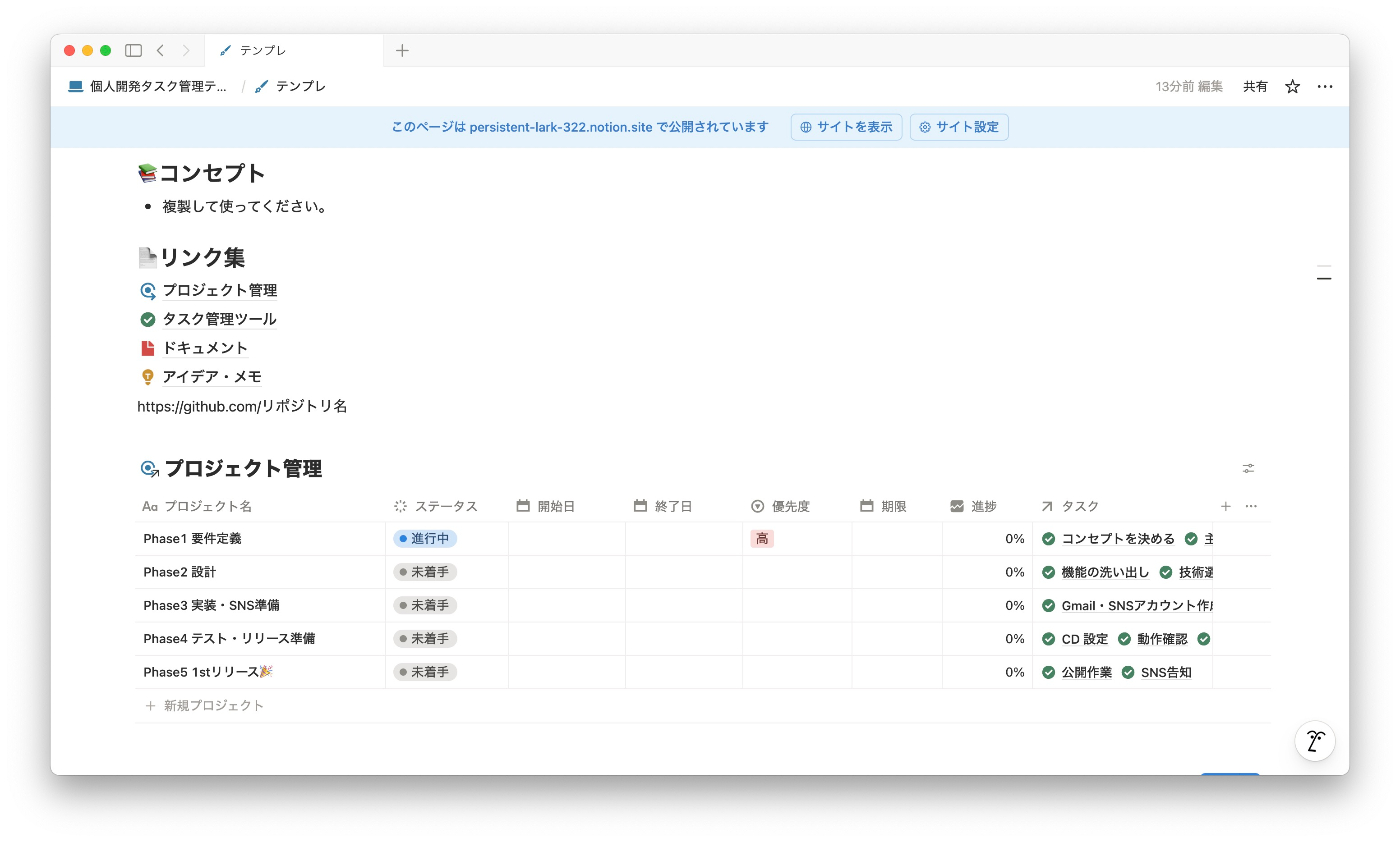Click the github.com repository URL text

point(243,406)
